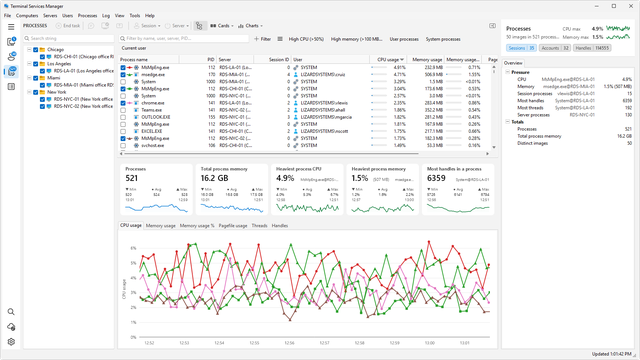Image resolution: width=640 pixels, height=360 pixels.
Task: Uncheck the msedge.exe process checkbox
Action: pos(123,75)
